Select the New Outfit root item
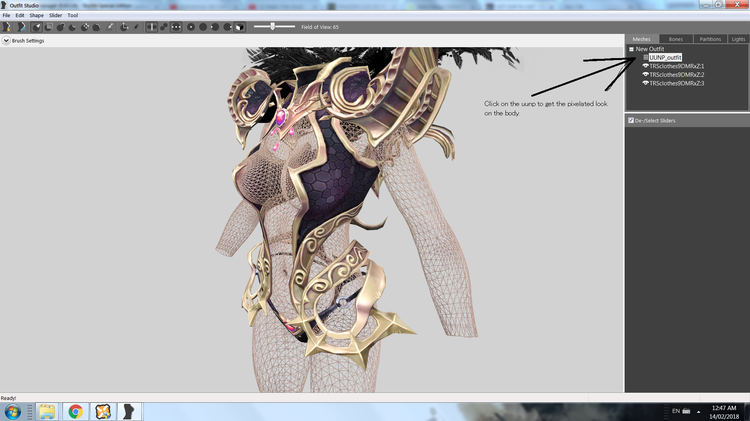 pyautogui.click(x=650, y=49)
